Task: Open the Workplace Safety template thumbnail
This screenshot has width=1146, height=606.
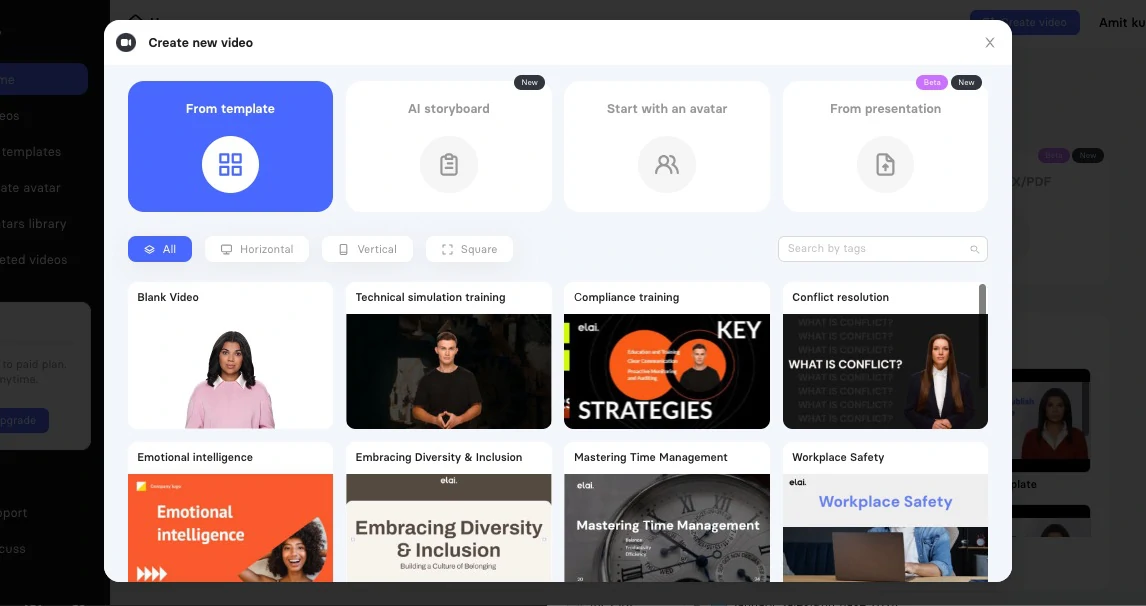Action: [x=885, y=528]
